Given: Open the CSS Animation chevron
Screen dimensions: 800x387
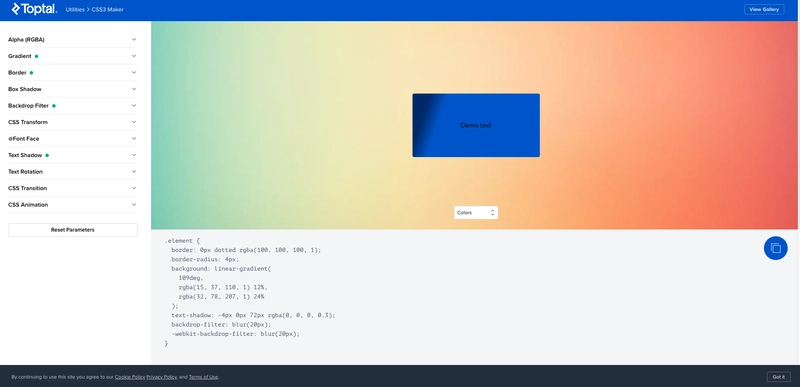Looking at the screenshot, I should pyautogui.click(x=134, y=204).
